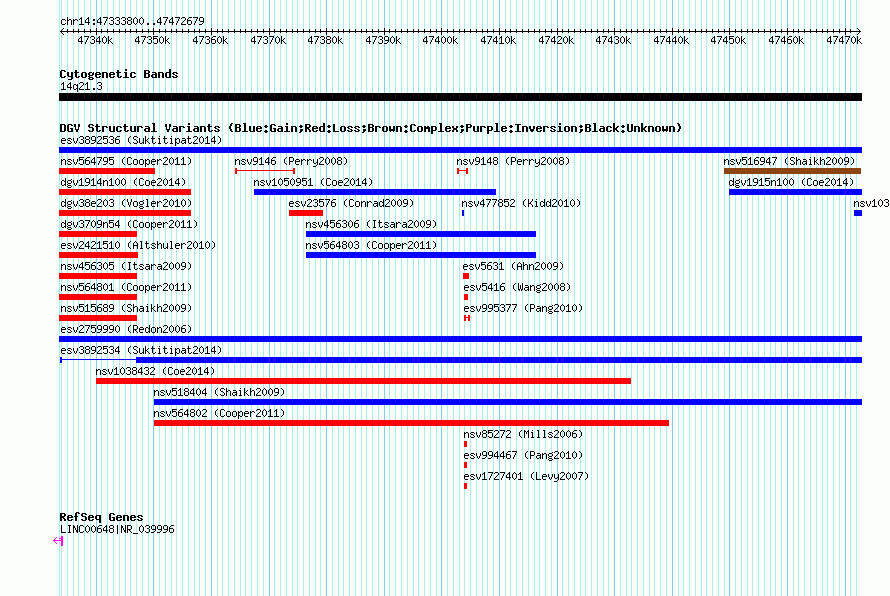
Task: Click esv5416 (Wang2008) label
Action: pyautogui.click(x=517, y=287)
